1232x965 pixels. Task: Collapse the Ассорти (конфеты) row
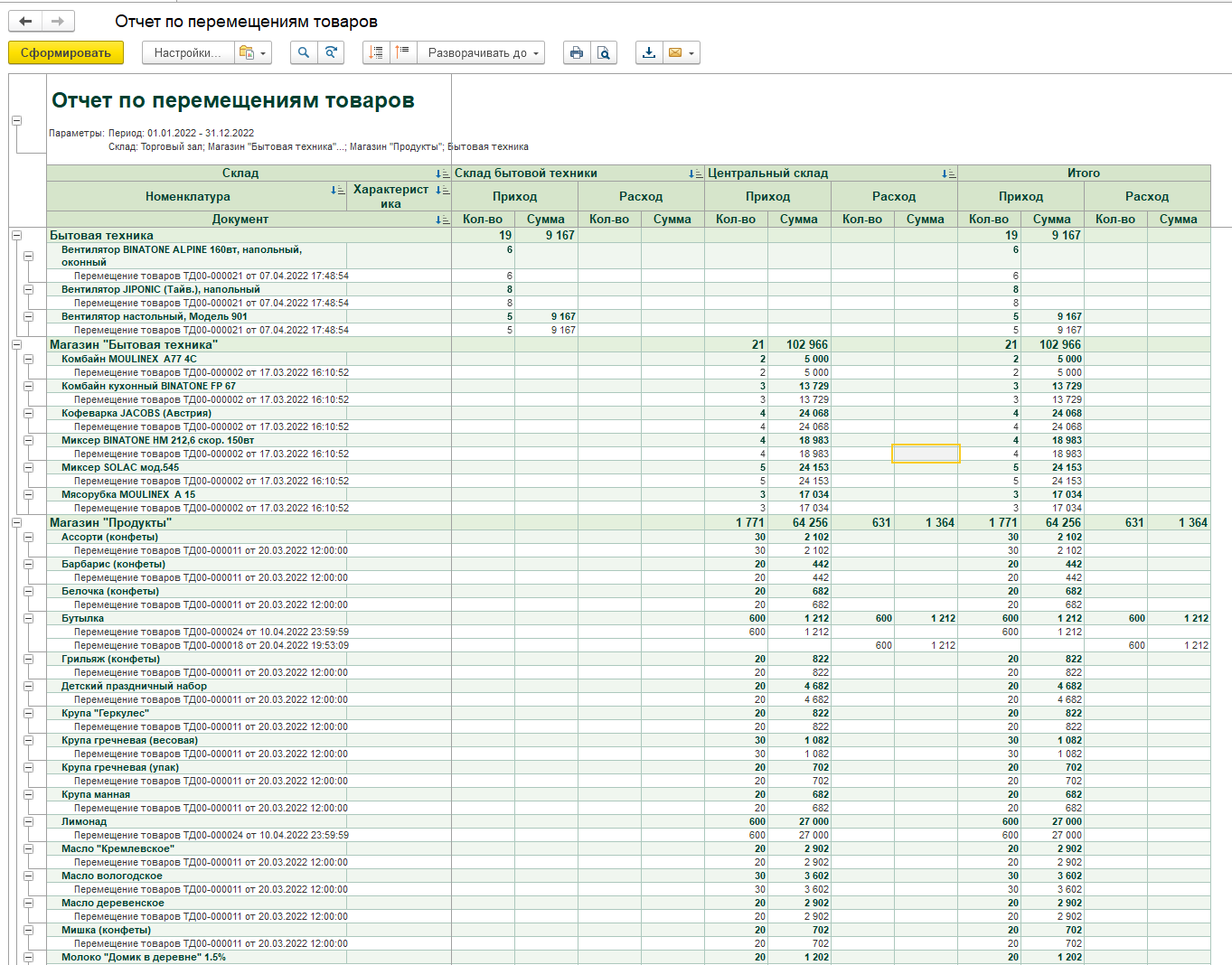[x=28, y=537]
